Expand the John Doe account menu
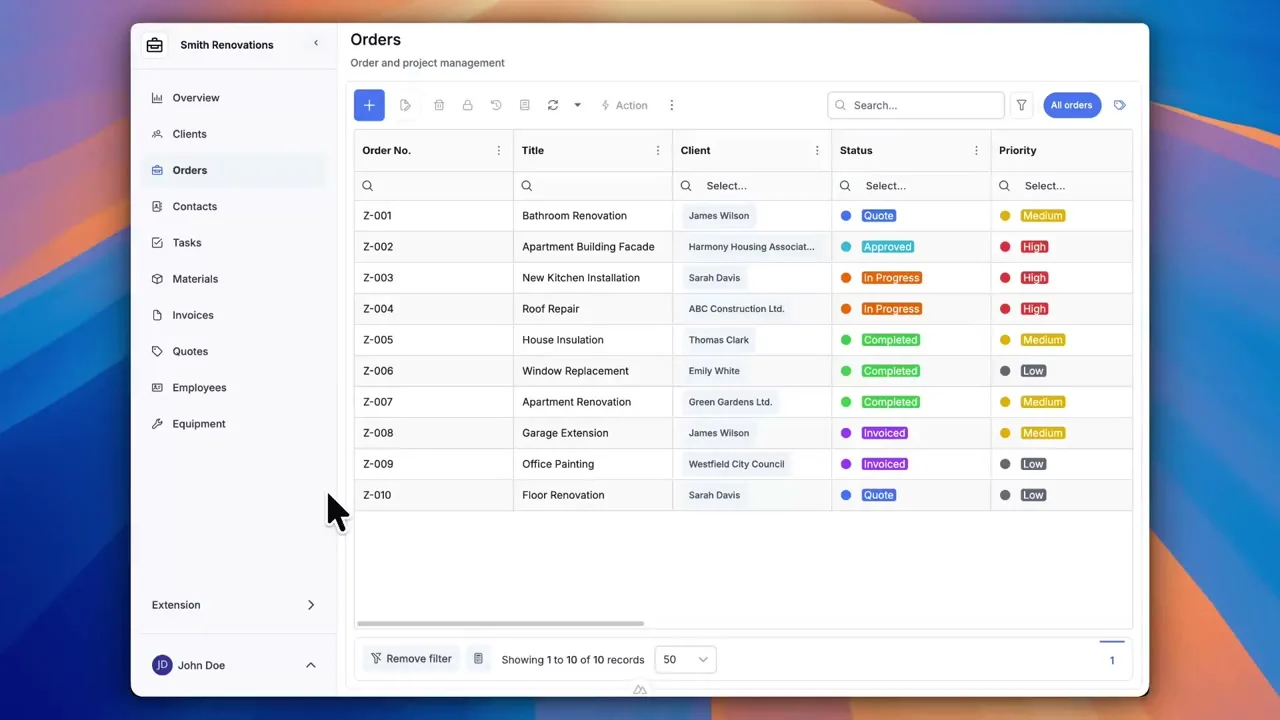1280x720 pixels. tap(310, 665)
